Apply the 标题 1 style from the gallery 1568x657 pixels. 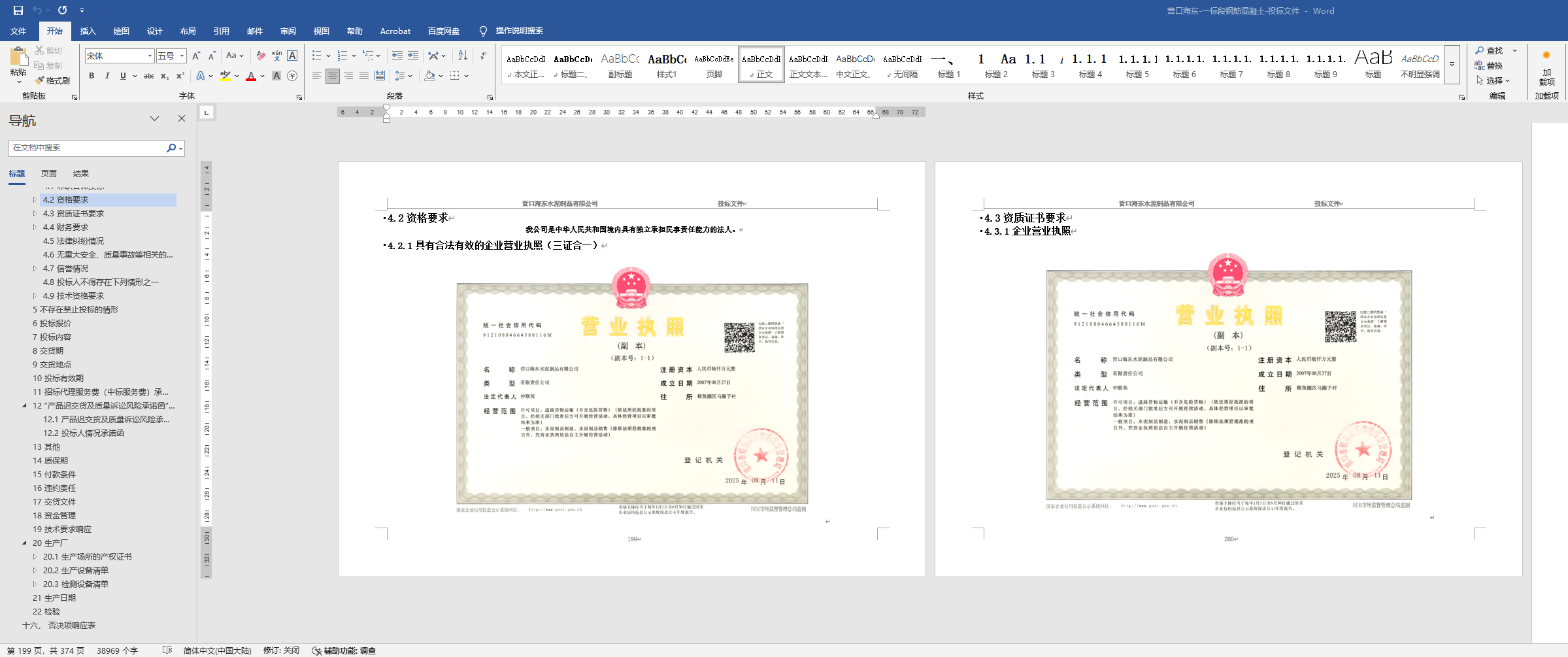coord(949,65)
